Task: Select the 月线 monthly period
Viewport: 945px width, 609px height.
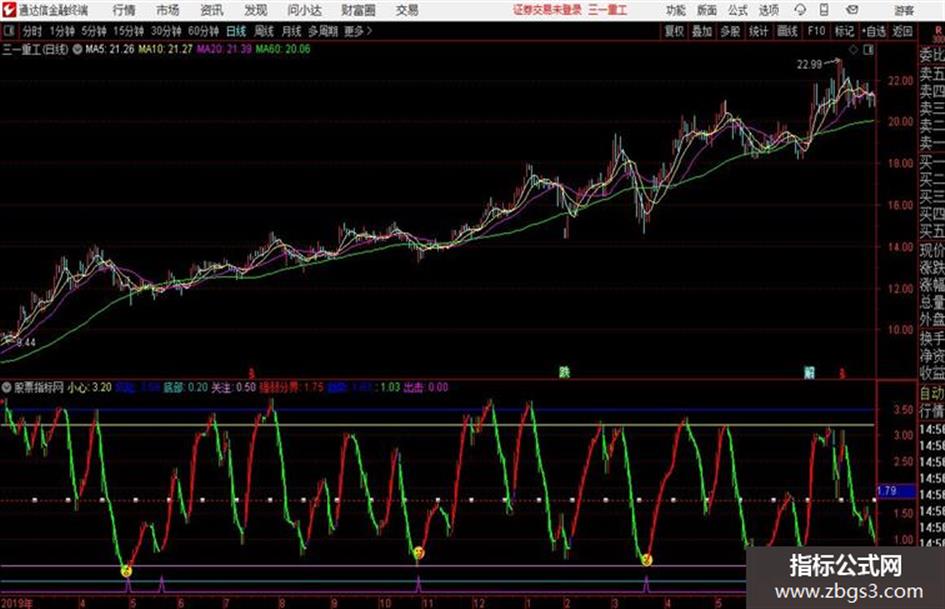Action: pyautogui.click(x=291, y=31)
